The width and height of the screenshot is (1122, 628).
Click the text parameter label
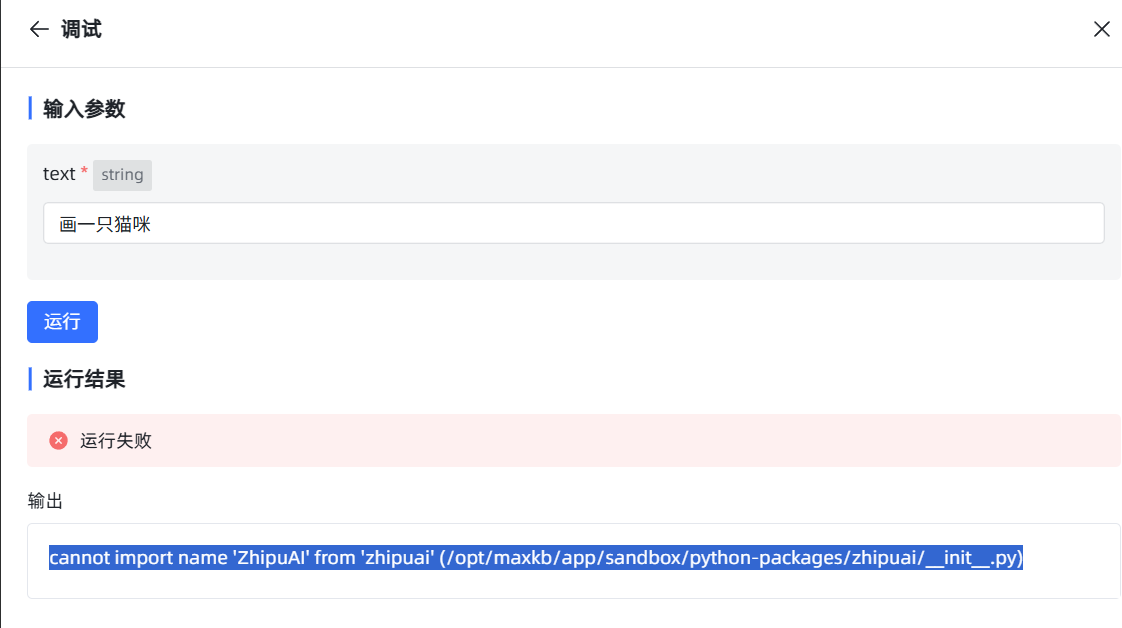pos(60,173)
